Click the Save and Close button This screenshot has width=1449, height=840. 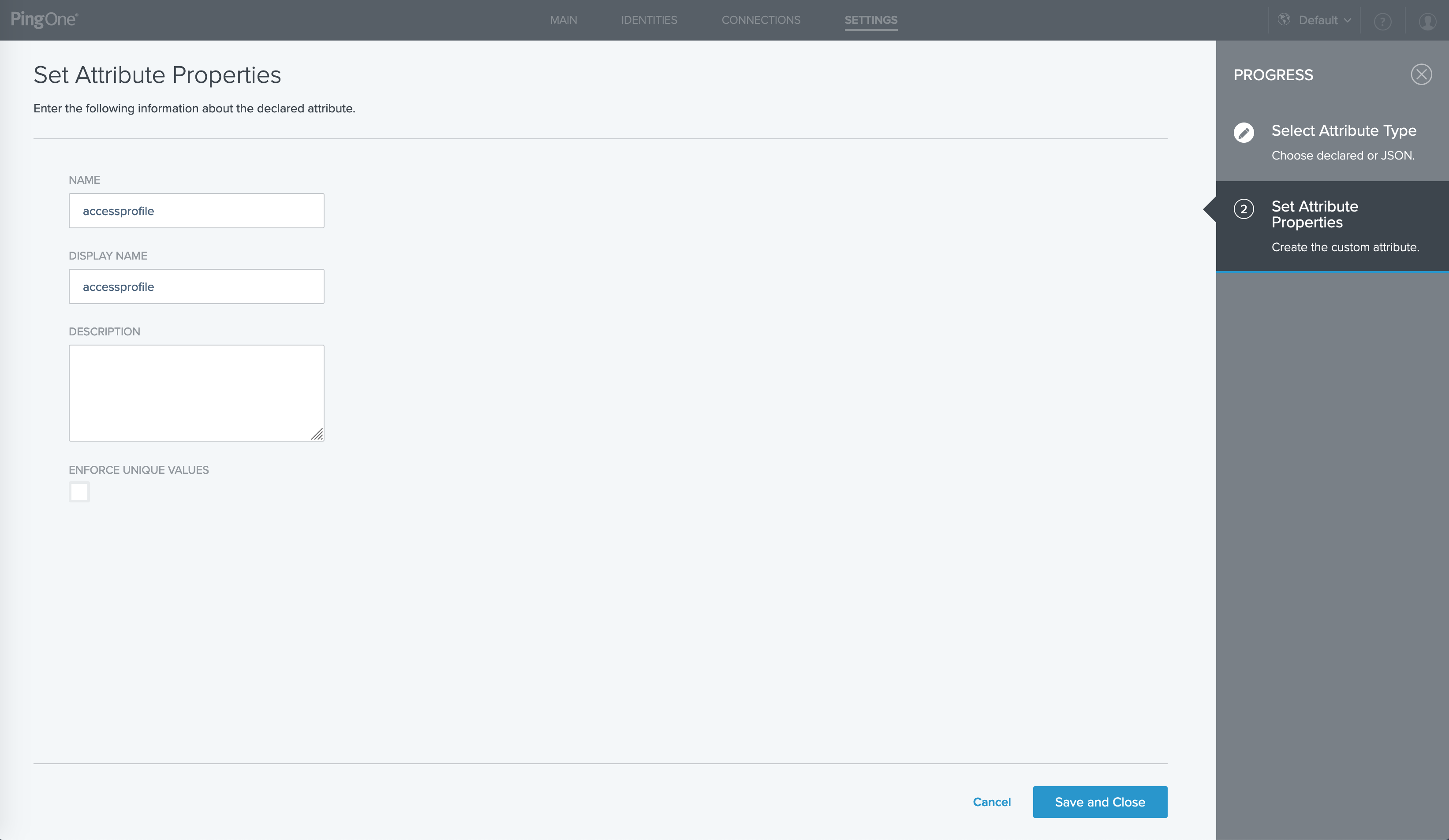1100,802
